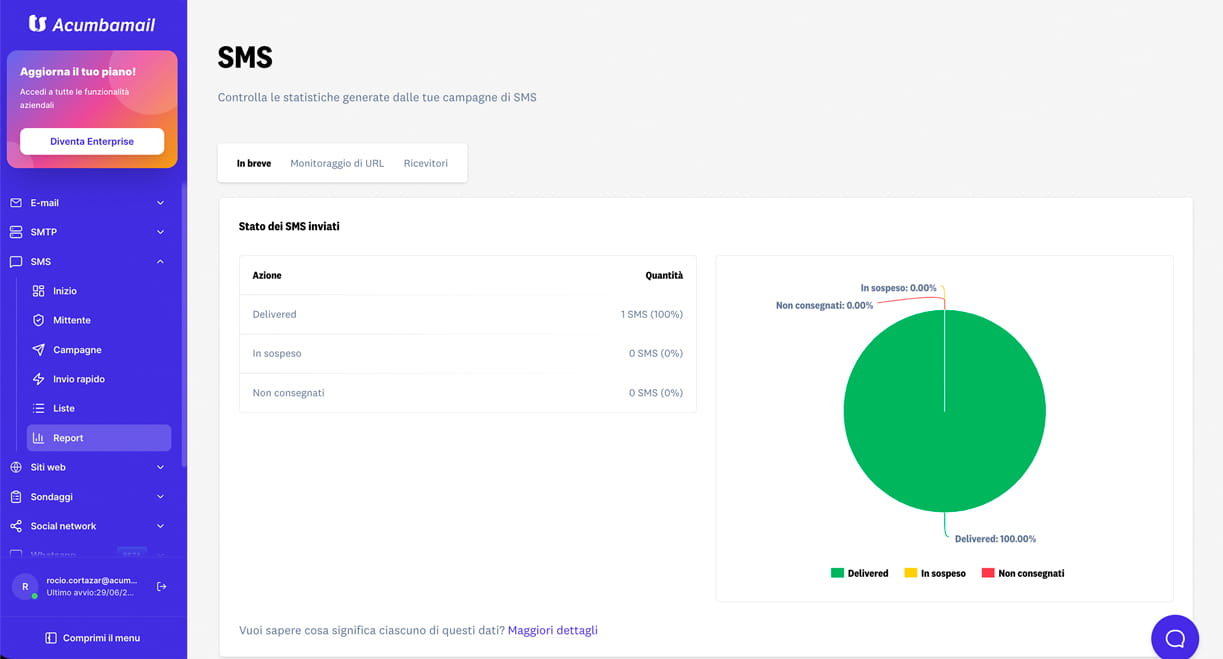Toggle Delivered series in chart legend
This screenshot has height=659, width=1223.
[859, 573]
